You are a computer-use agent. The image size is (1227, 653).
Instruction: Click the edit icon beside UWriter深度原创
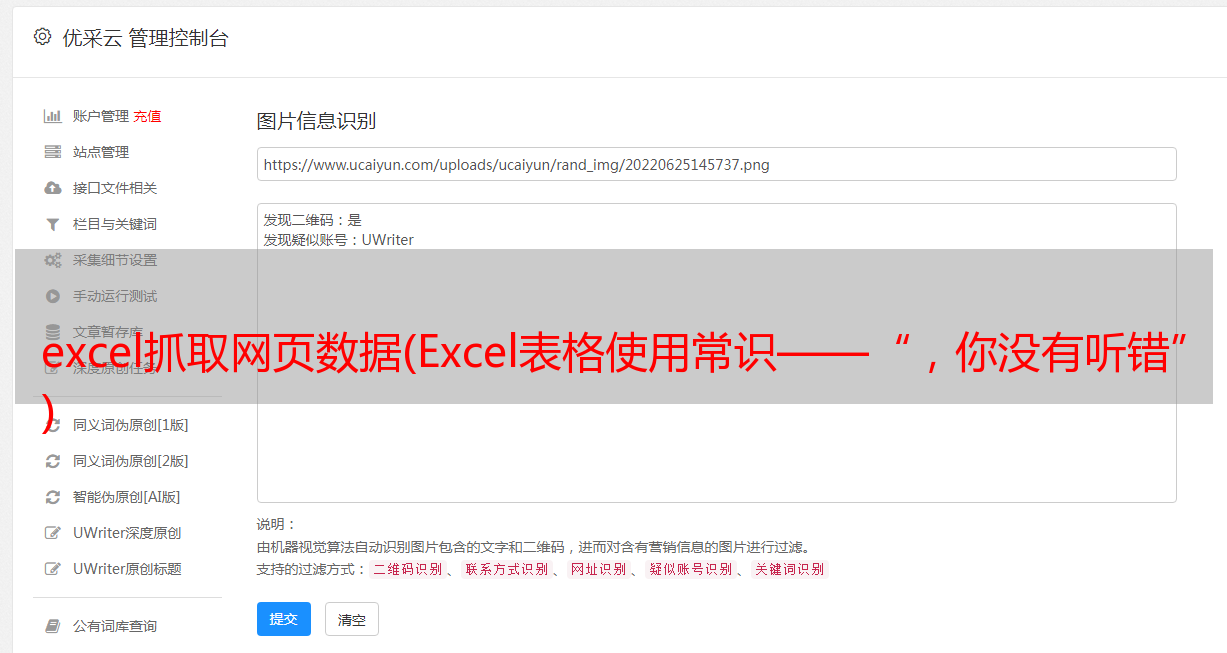tap(53, 533)
